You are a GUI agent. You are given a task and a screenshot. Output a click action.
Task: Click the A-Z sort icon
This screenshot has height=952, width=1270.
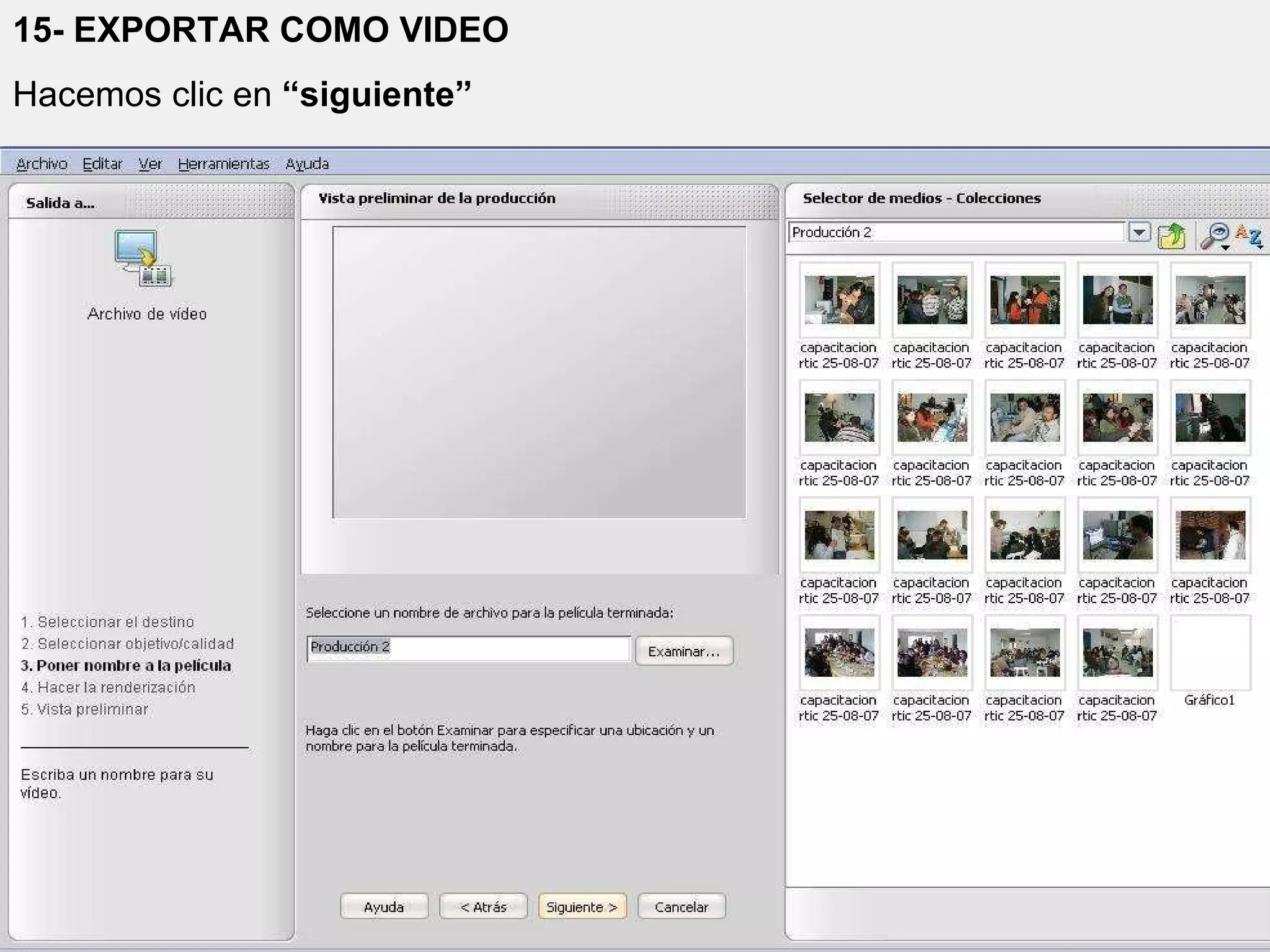pos(1249,236)
